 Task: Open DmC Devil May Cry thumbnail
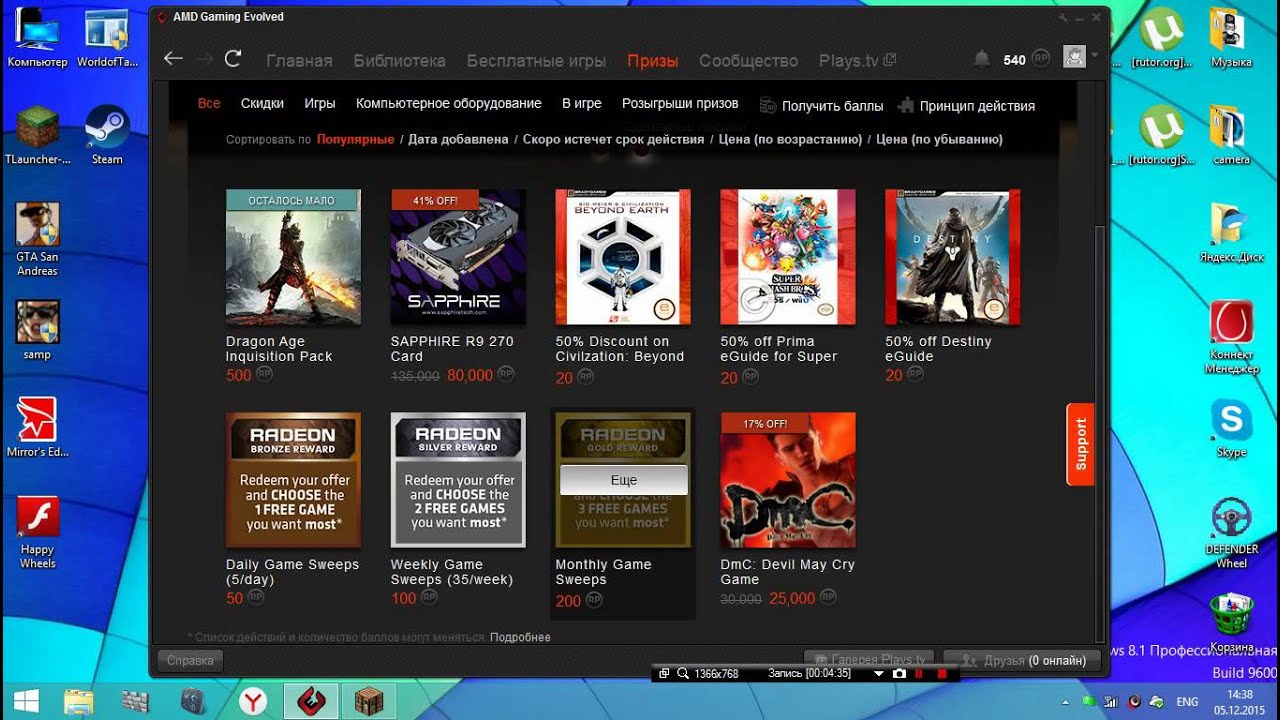click(788, 480)
